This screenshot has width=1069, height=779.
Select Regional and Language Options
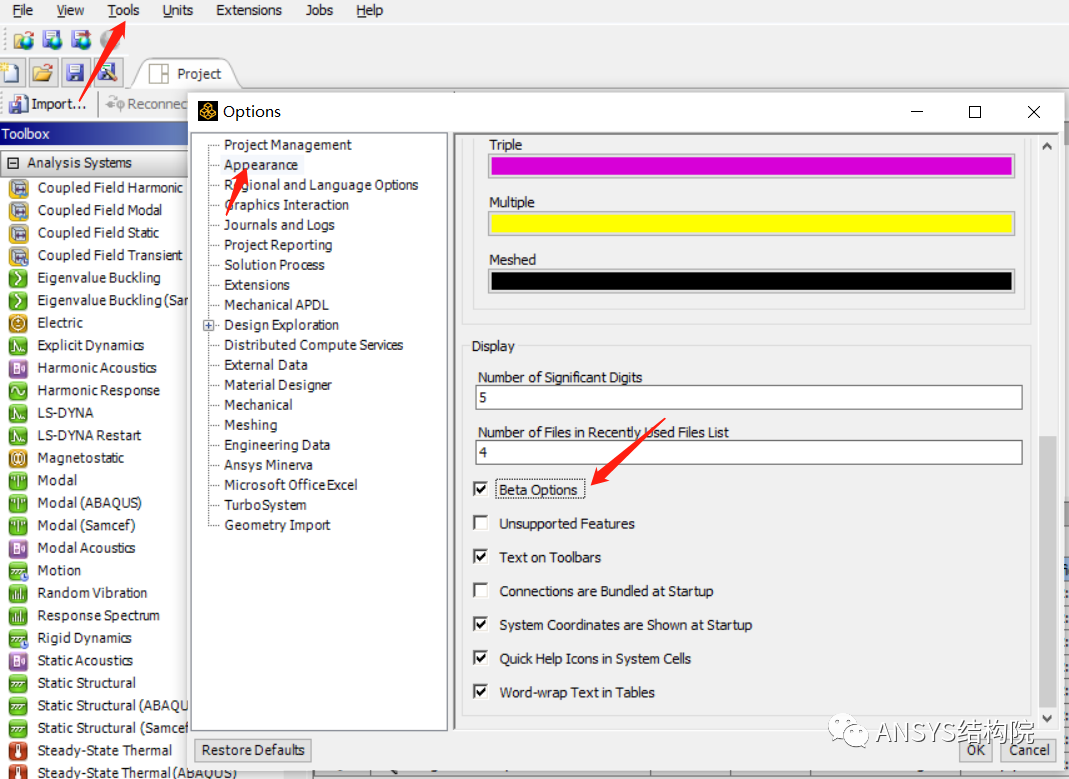coord(321,185)
